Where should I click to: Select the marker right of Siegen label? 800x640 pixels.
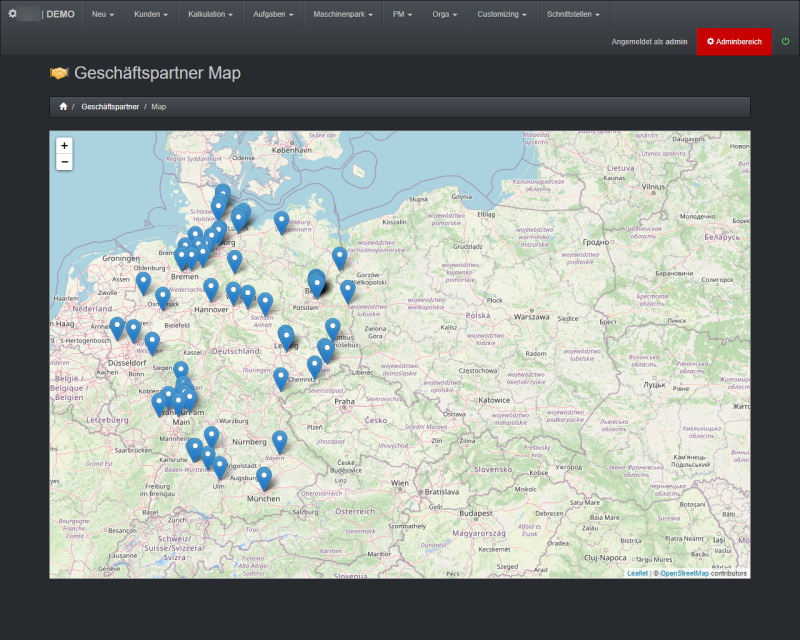click(x=181, y=372)
